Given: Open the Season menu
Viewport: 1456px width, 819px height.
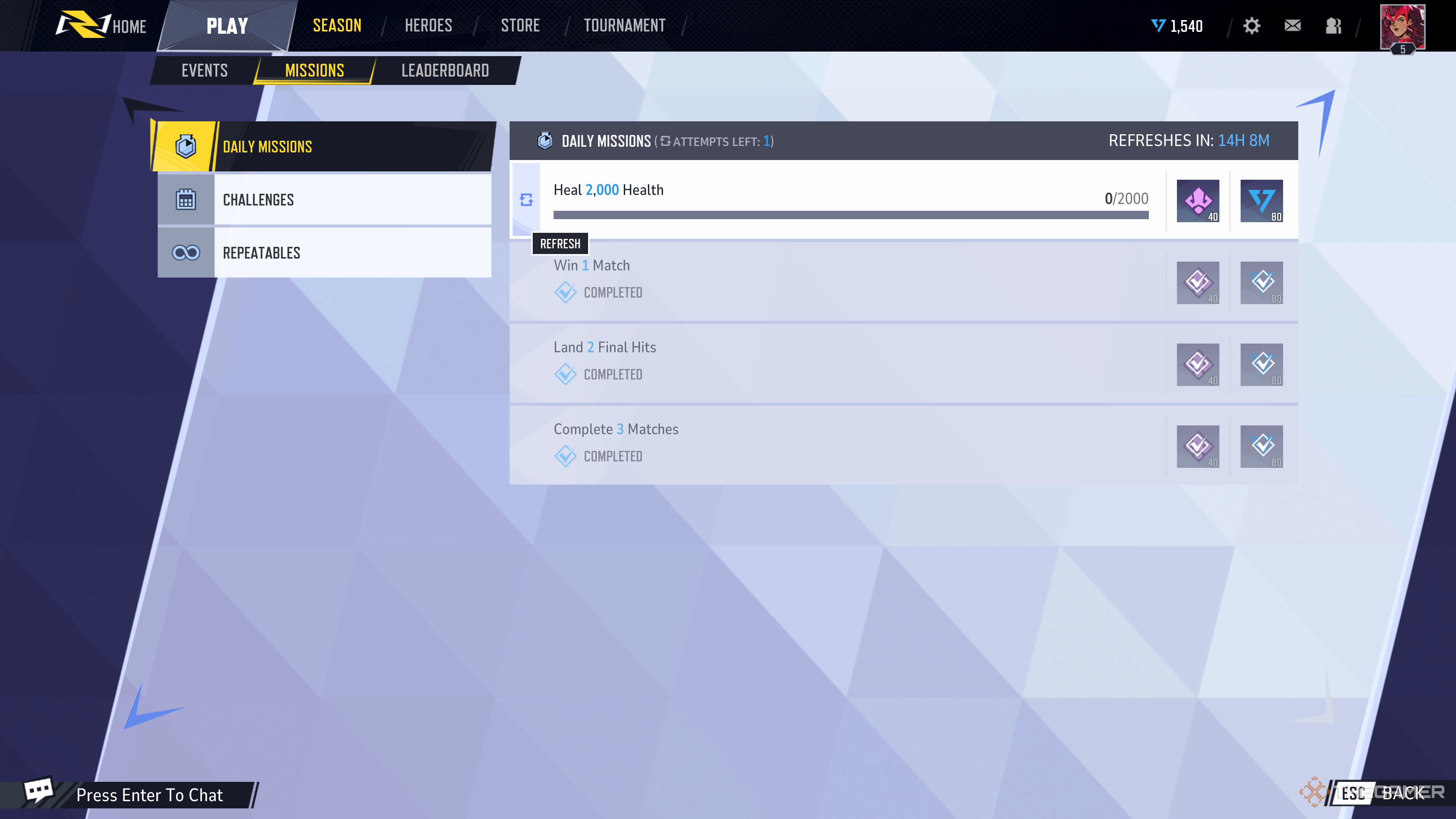Looking at the screenshot, I should coord(337,25).
